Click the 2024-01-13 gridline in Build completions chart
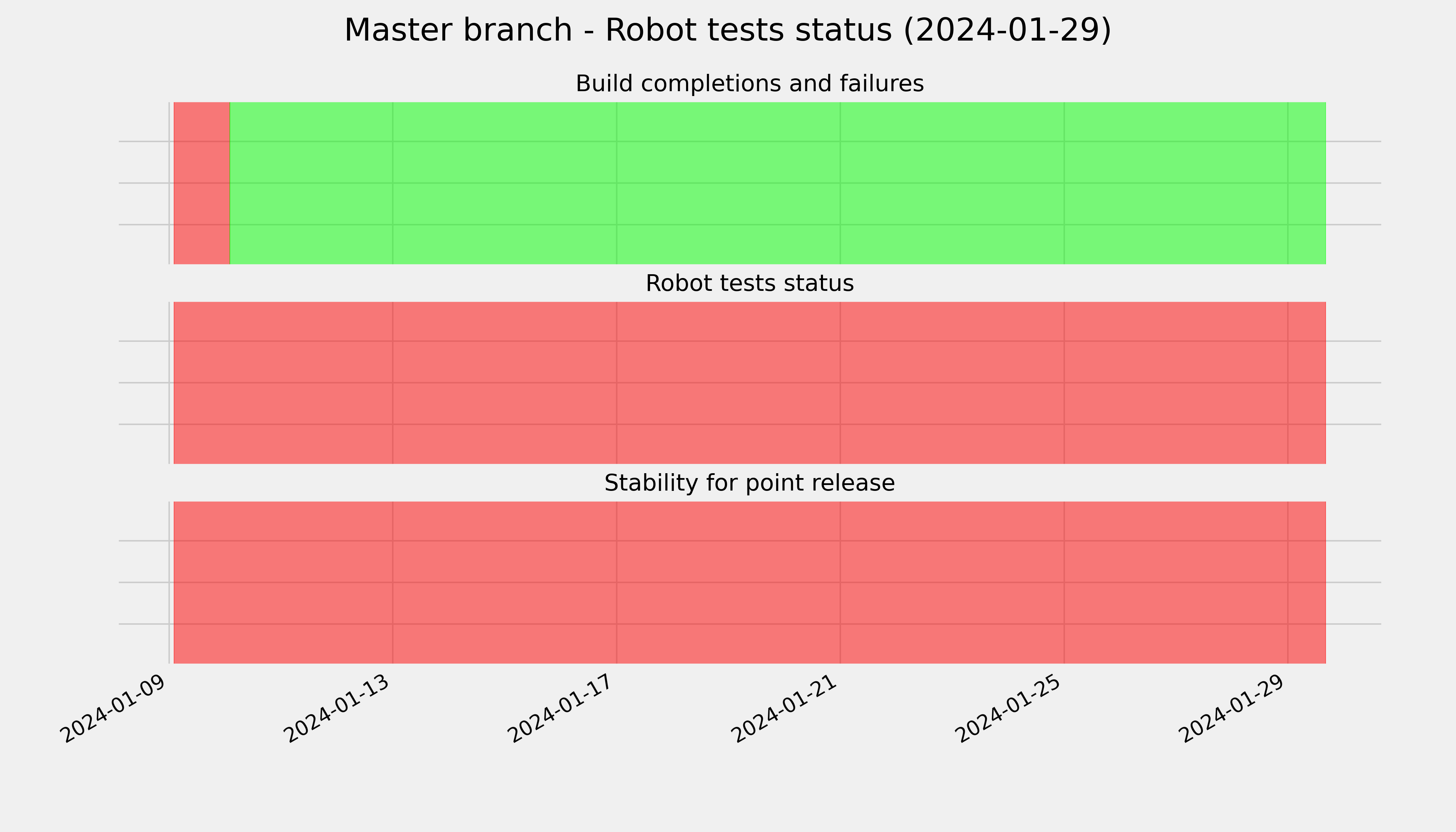This screenshot has width=1456, height=832. [392, 183]
